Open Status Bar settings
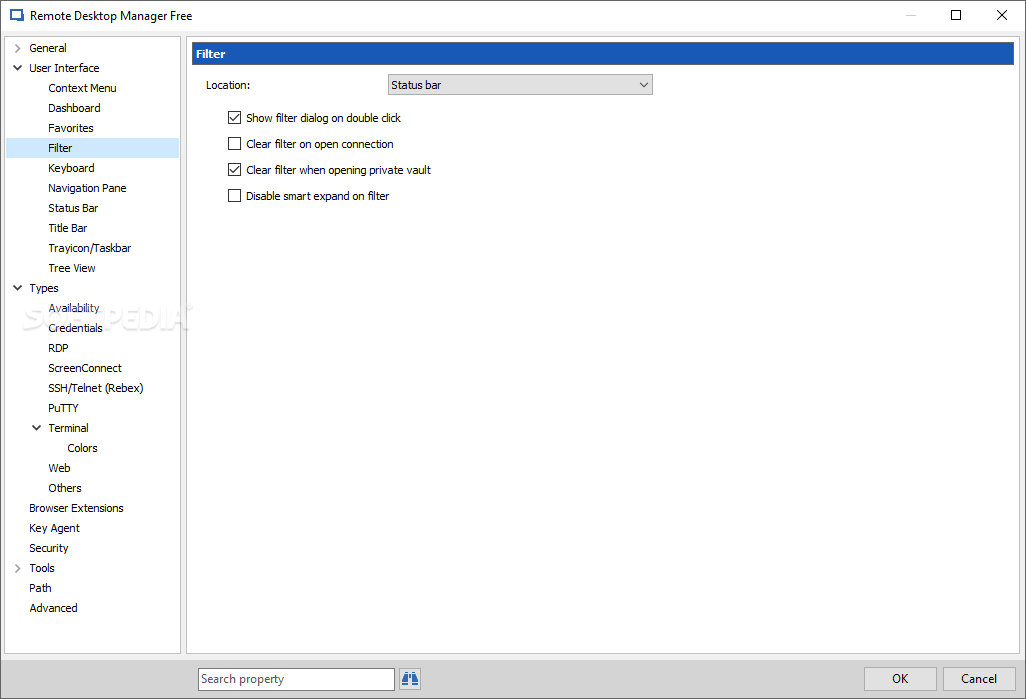 pyautogui.click(x=73, y=208)
